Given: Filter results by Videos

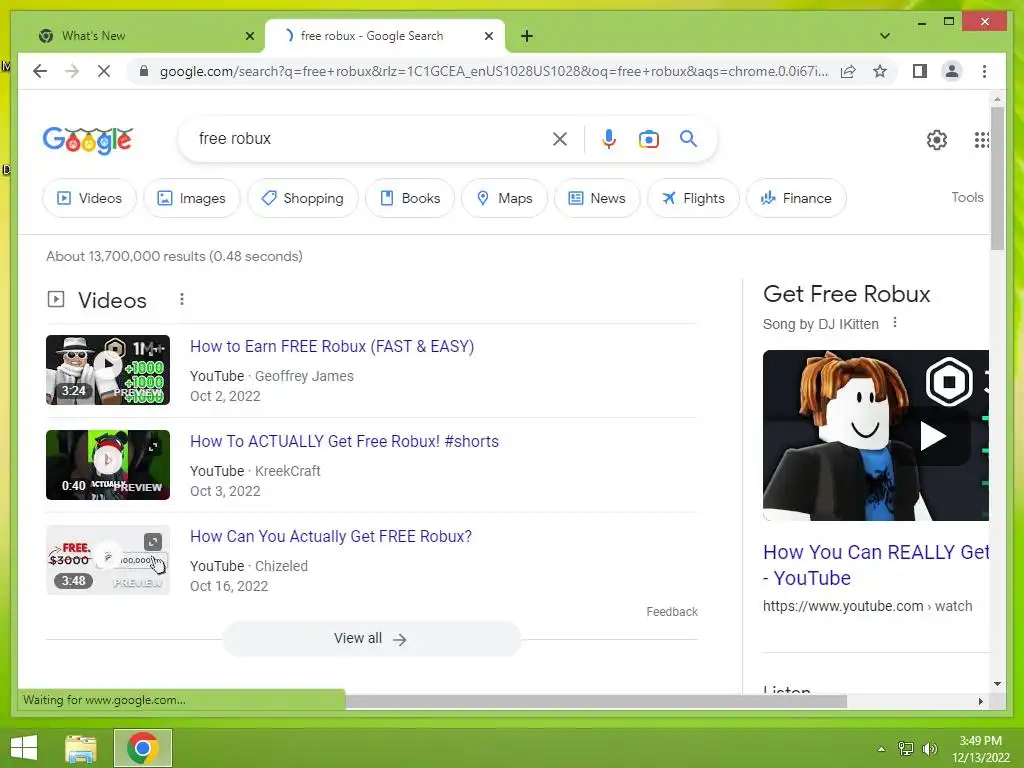Looking at the screenshot, I should pos(89,198).
